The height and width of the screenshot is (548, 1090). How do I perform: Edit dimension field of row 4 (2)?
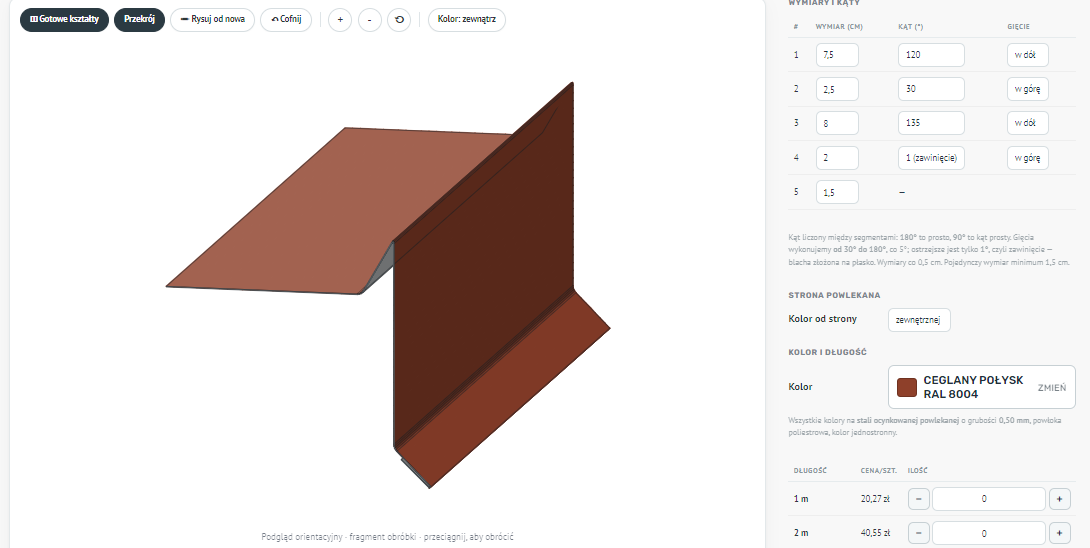click(837, 158)
